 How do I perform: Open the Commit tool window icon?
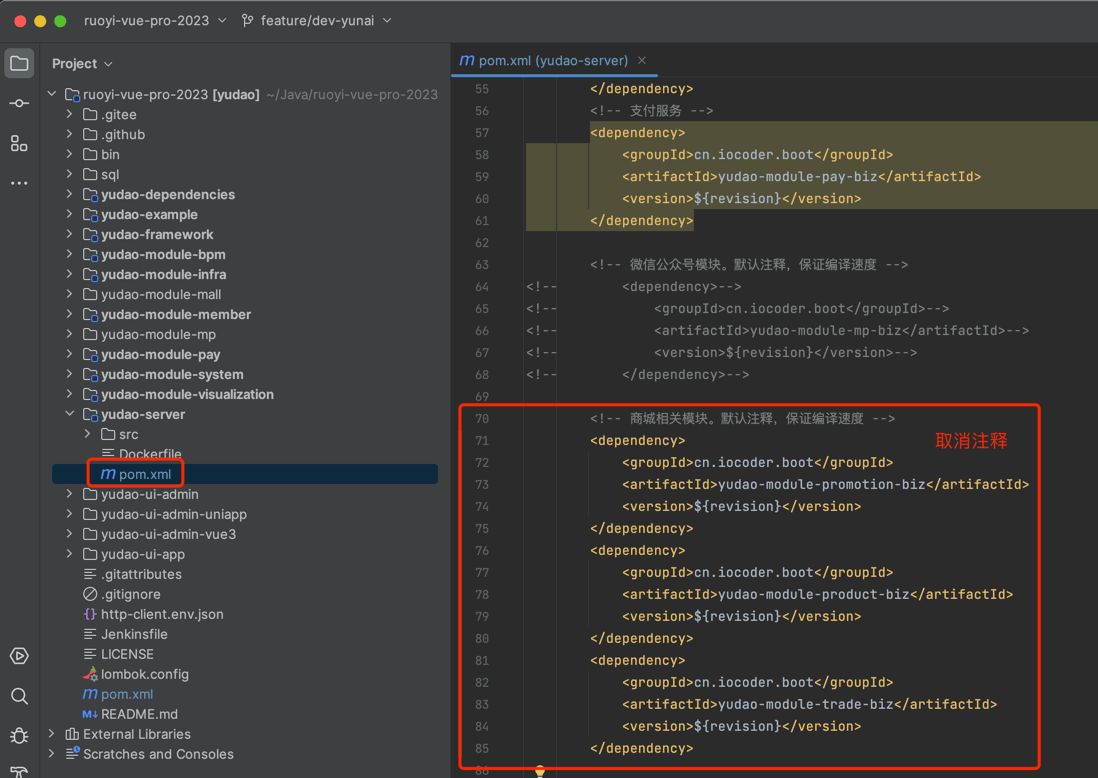click(19, 104)
